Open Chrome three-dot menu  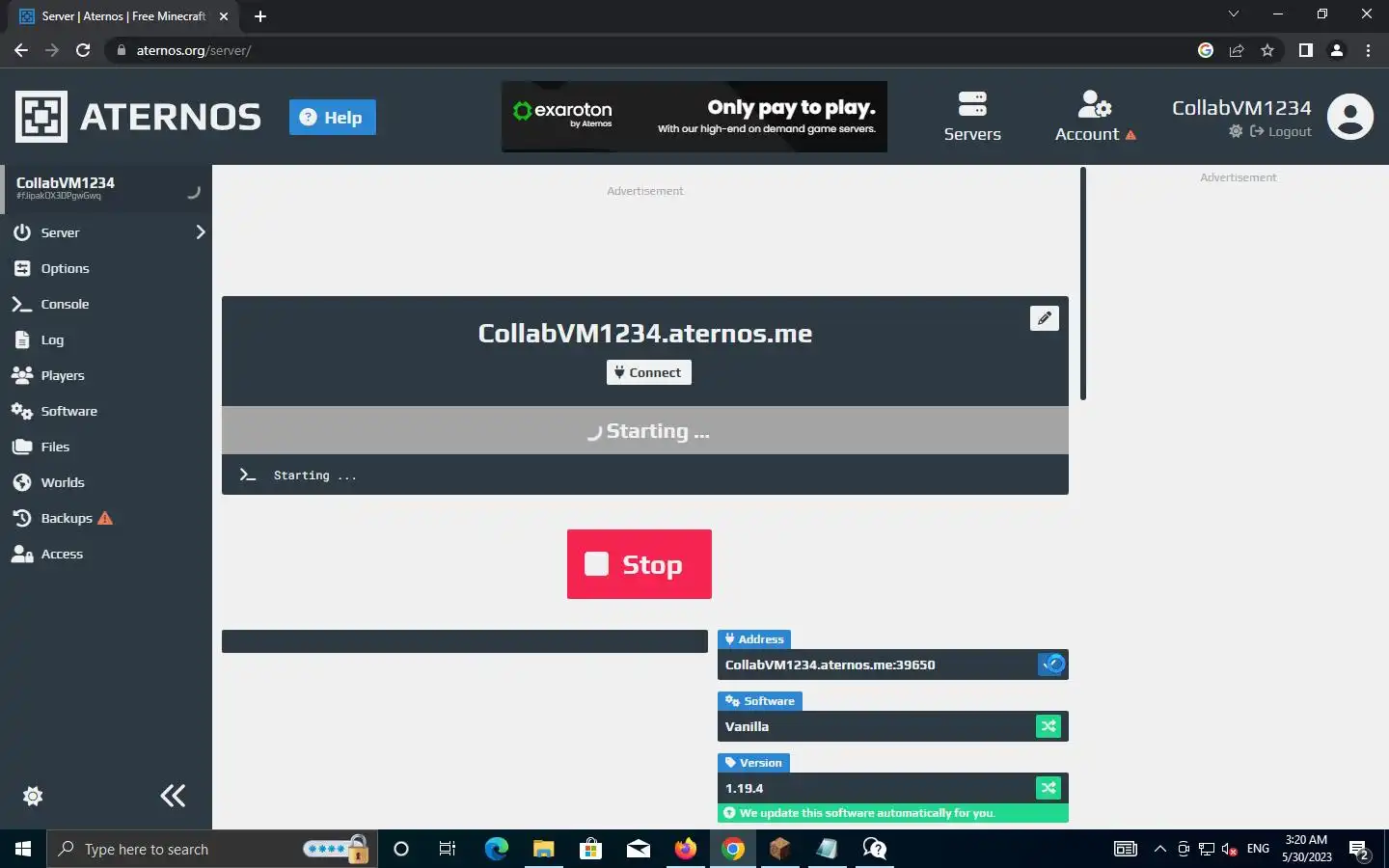point(1368,50)
